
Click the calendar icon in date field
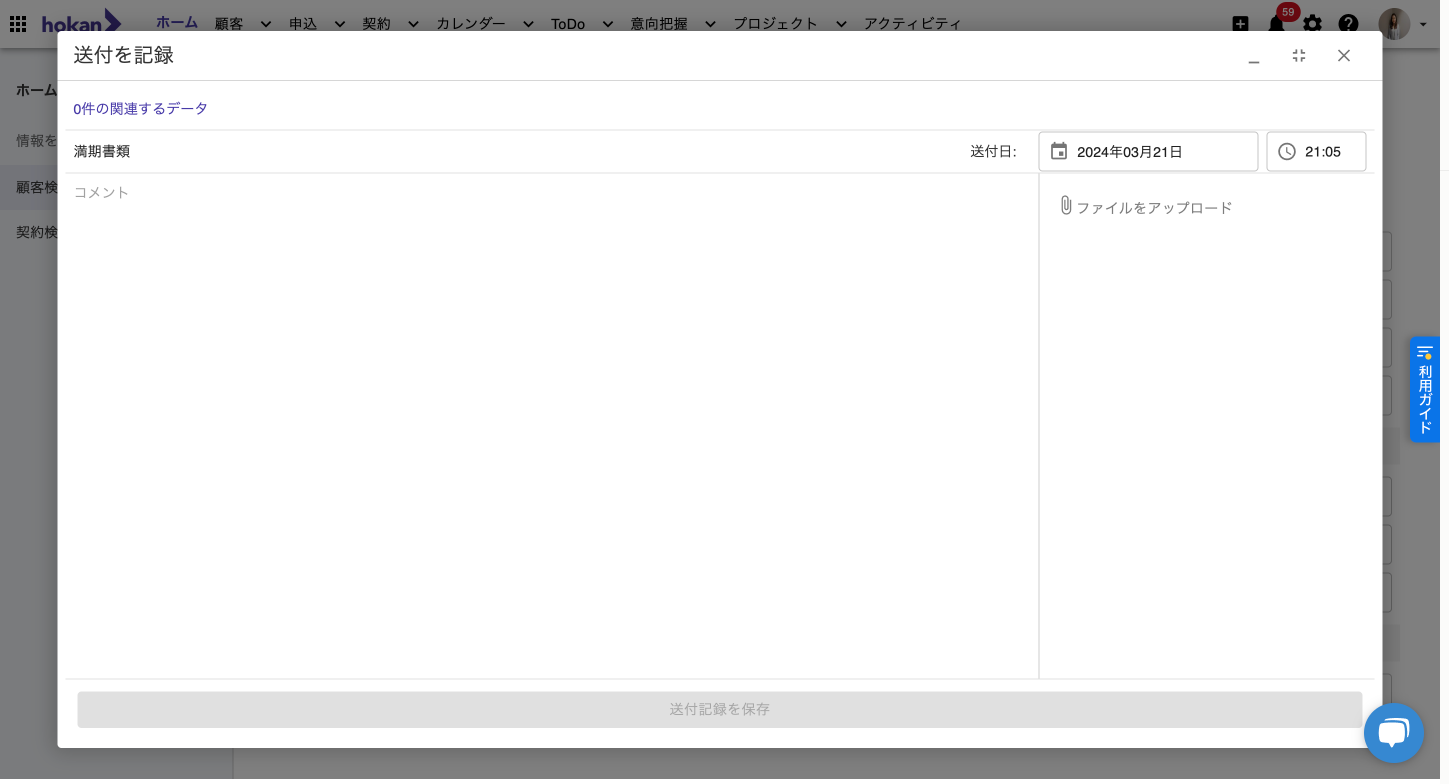coord(1059,152)
